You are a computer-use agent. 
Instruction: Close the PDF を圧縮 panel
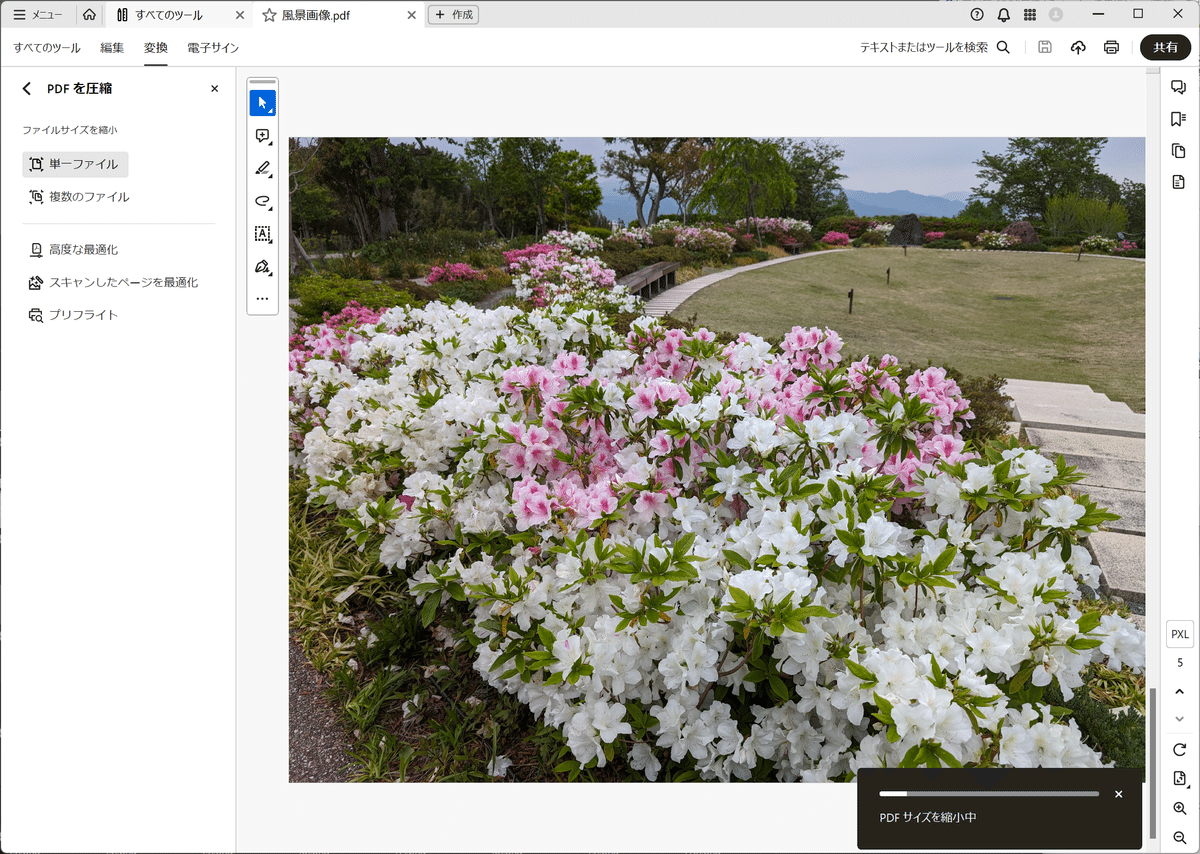[214, 89]
